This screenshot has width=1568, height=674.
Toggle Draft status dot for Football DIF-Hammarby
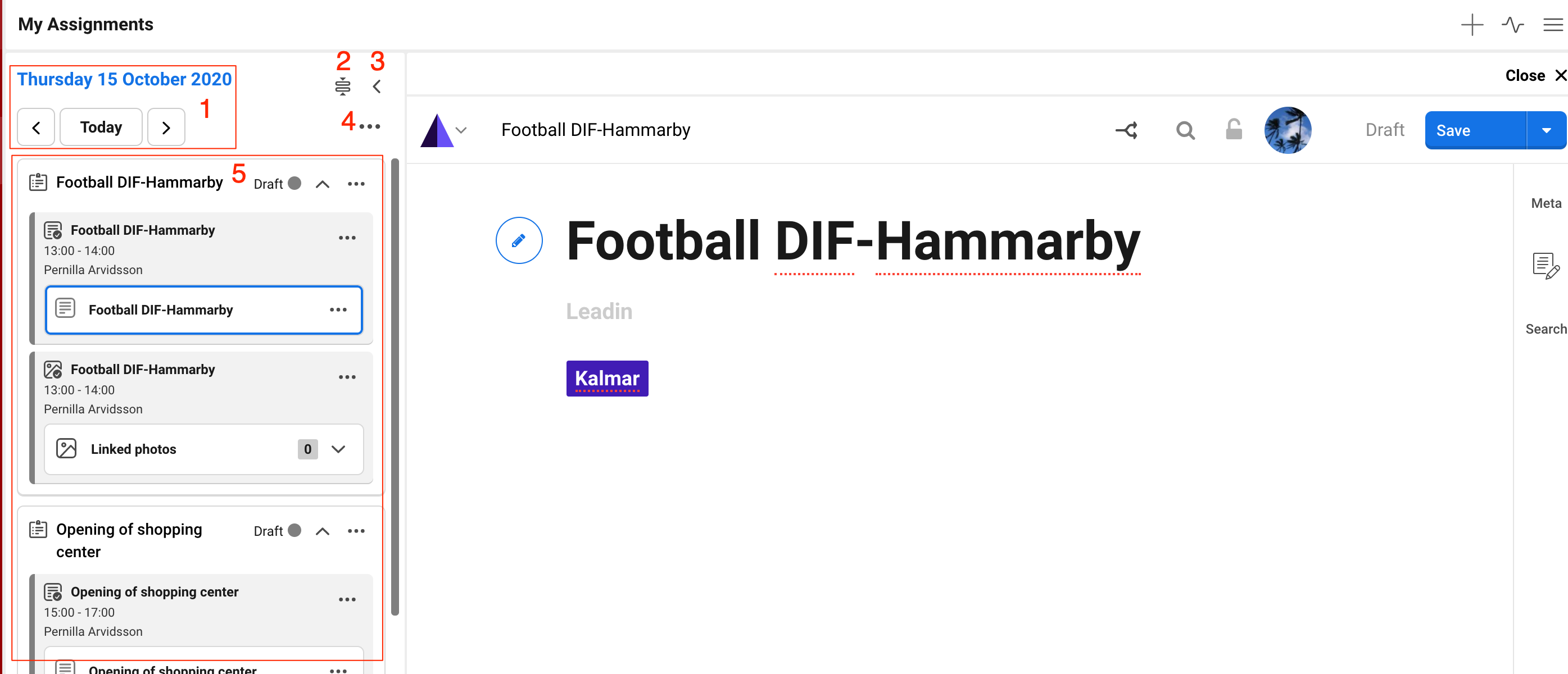pyautogui.click(x=294, y=184)
